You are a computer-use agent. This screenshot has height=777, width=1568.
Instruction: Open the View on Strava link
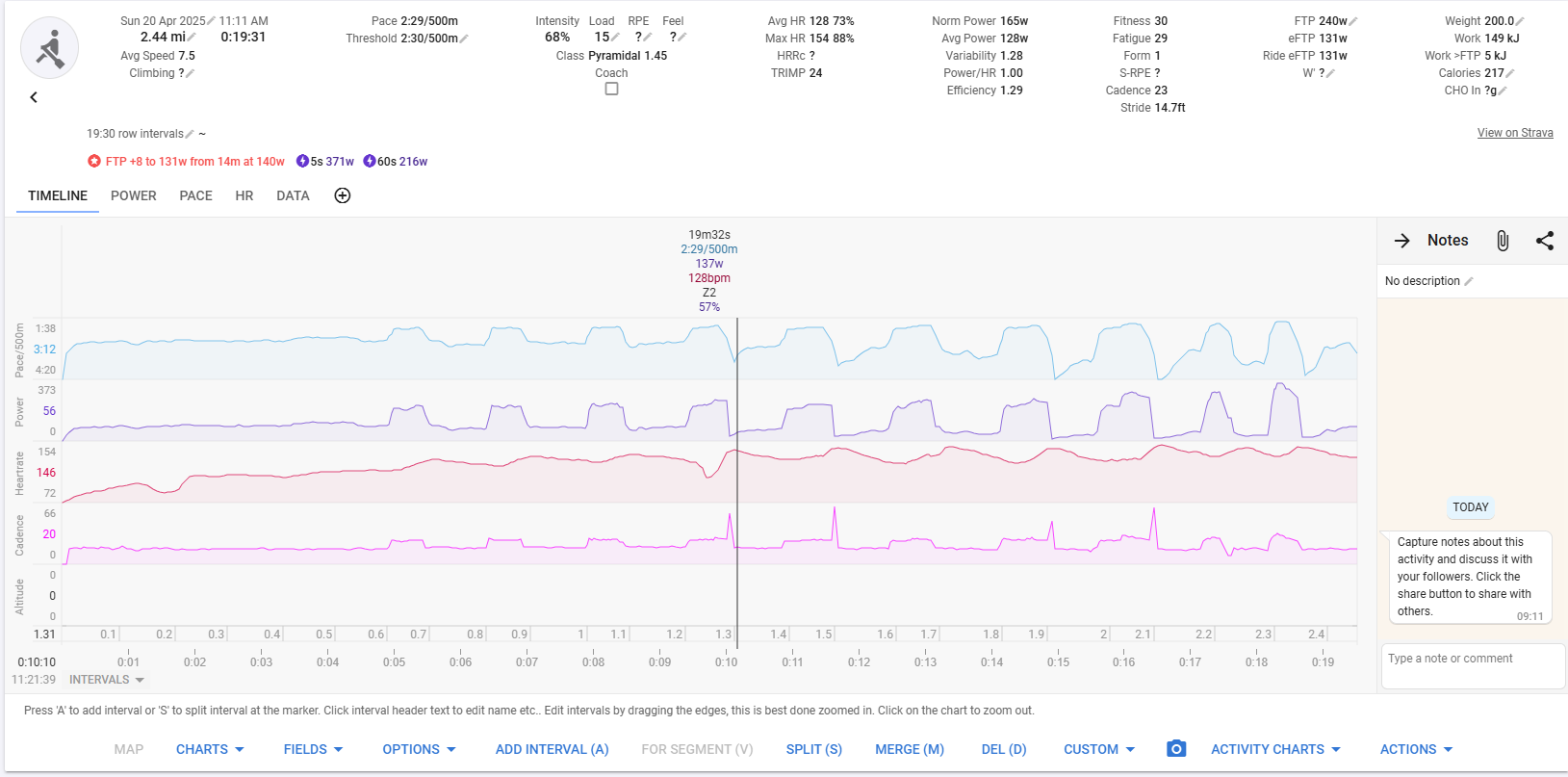pos(1515,133)
